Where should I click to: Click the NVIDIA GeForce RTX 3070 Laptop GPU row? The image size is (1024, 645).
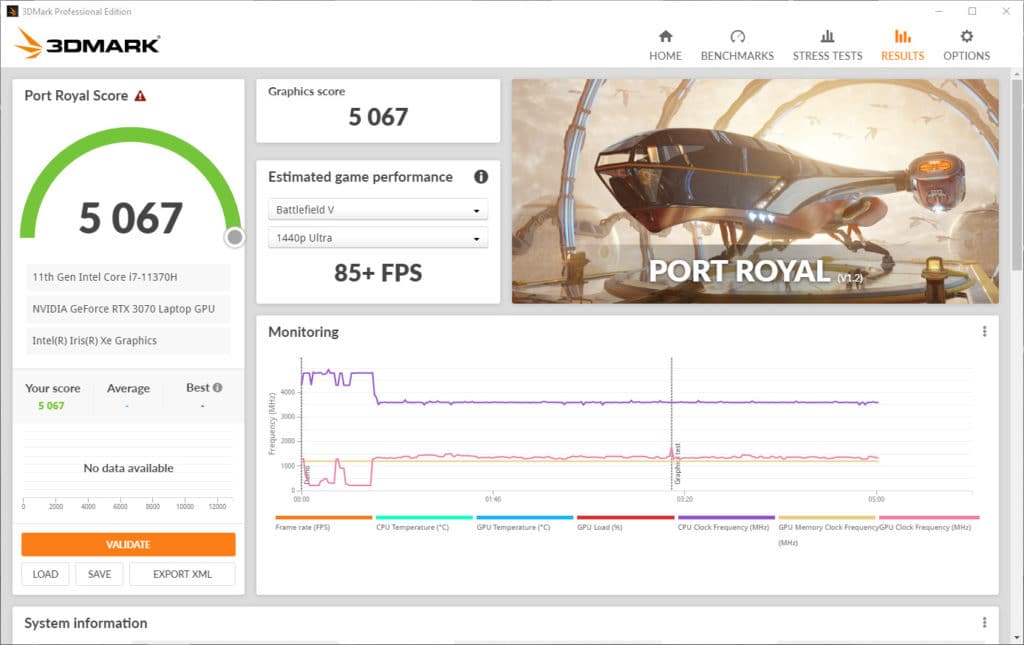click(x=128, y=309)
